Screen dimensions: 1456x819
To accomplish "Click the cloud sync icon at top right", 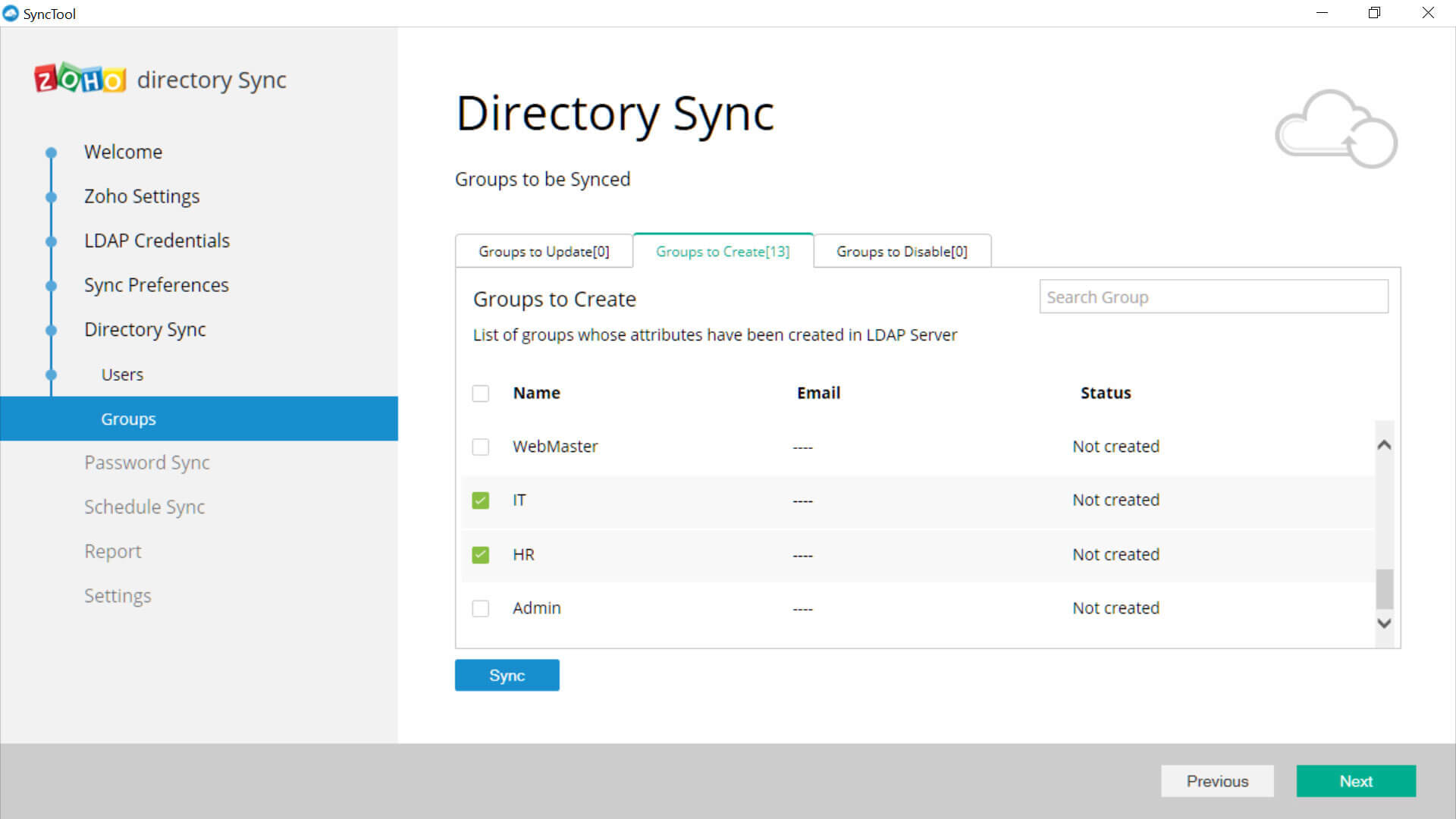I will [1336, 130].
